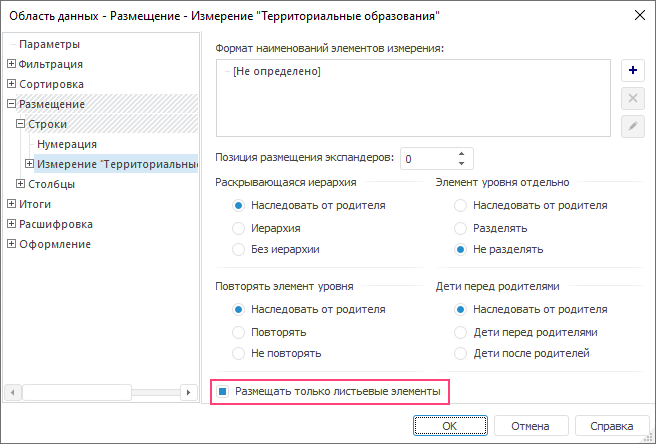The height and width of the screenshot is (444, 656).
Task: Click the edit format pencil icon
Action: click(x=632, y=126)
